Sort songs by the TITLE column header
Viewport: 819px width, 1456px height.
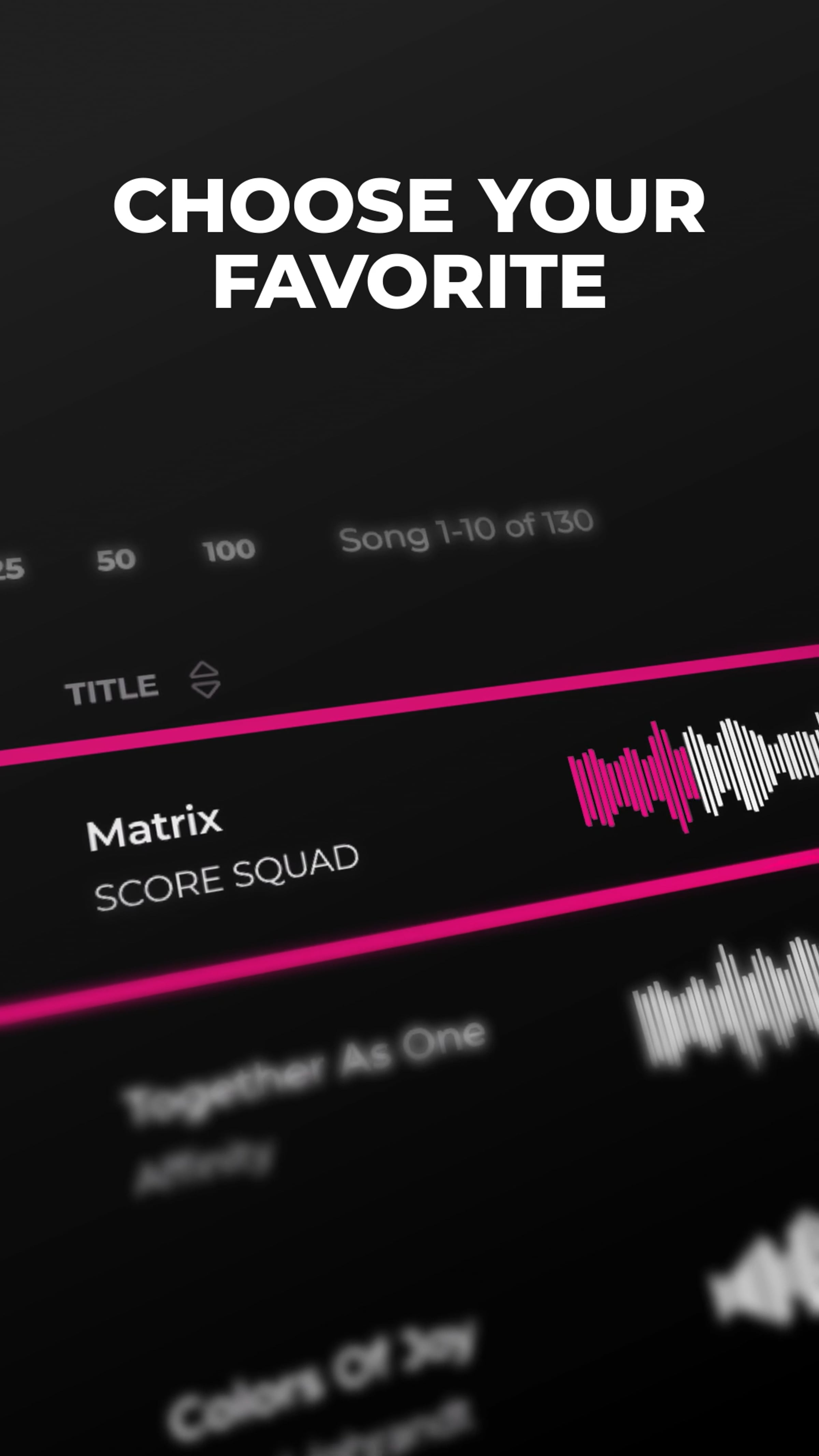[x=111, y=689]
